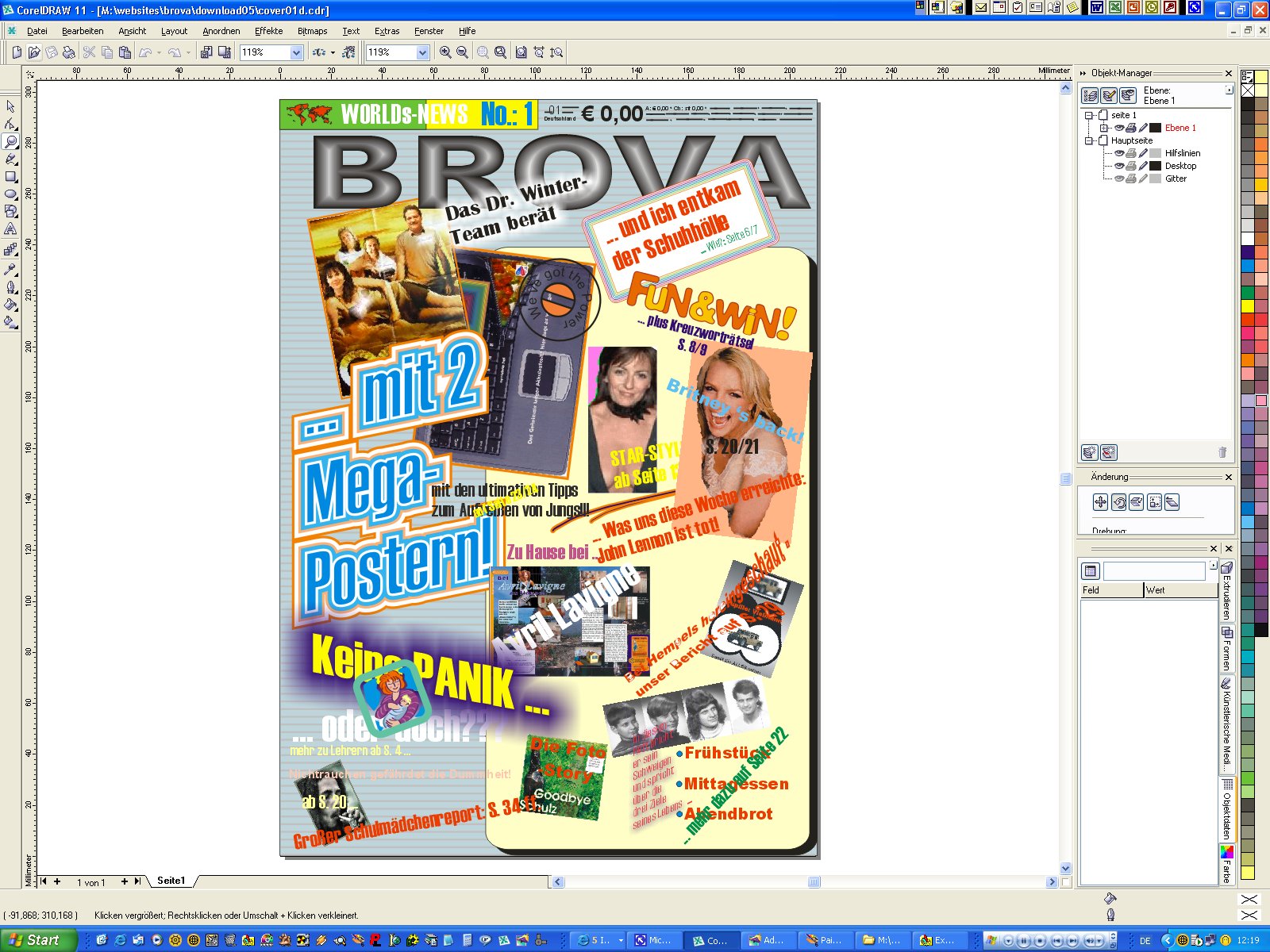Image resolution: width=1270 pixels, height=952 pixels.
Task: Toggle printable icon of Ebene 1
Action: tap(1131, 128)
